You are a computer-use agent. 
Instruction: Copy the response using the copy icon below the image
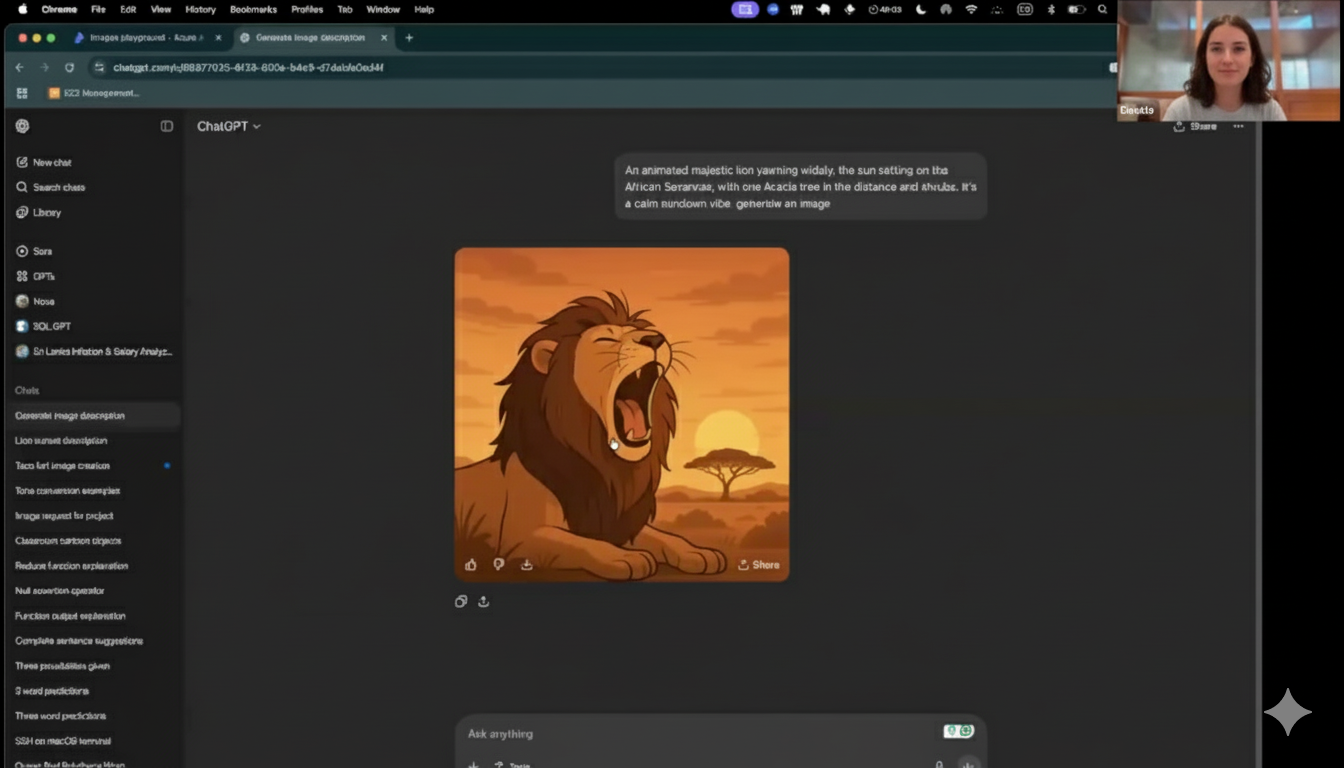point(461,601)
